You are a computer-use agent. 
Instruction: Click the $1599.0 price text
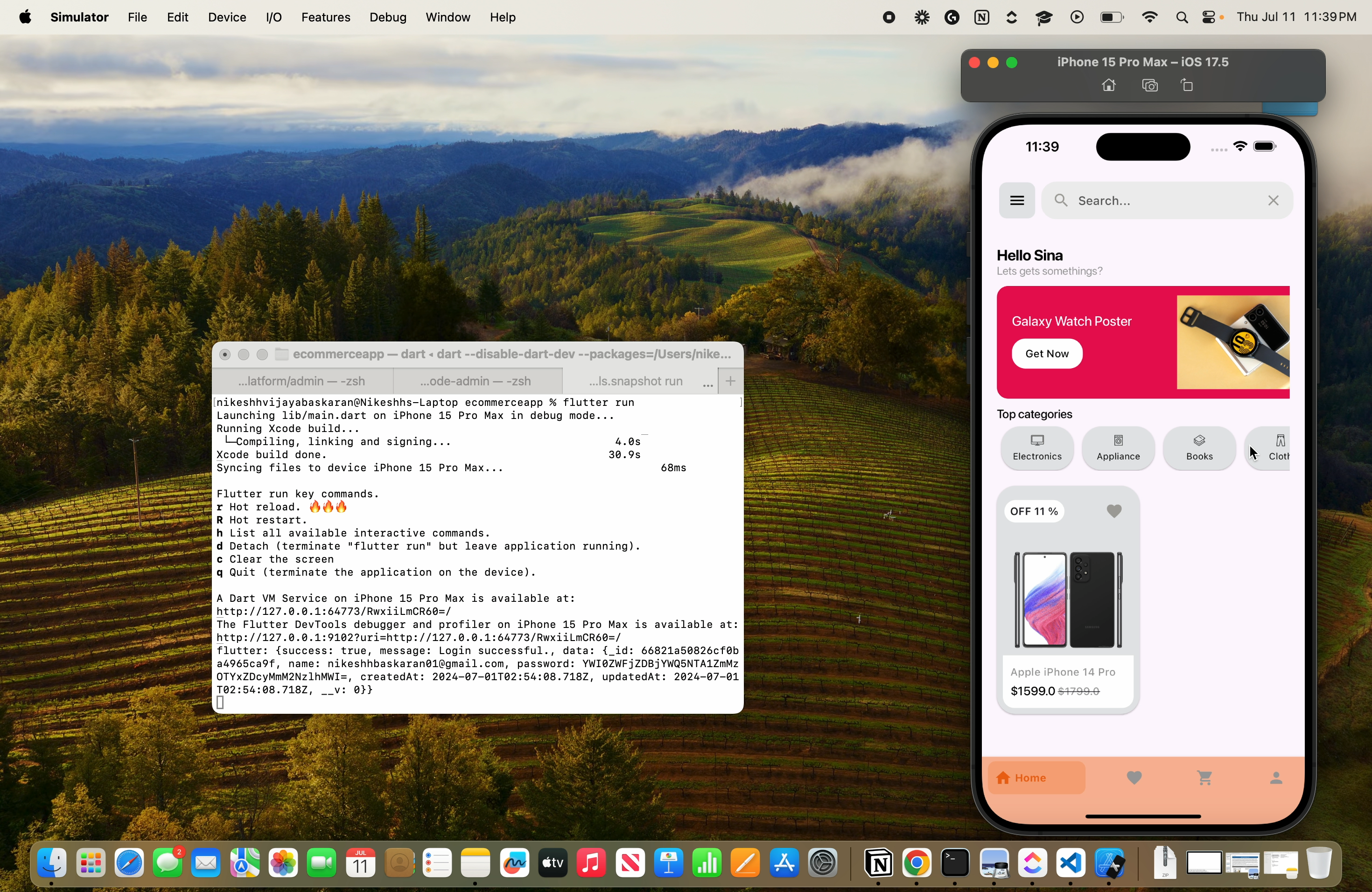[1032, 691]
